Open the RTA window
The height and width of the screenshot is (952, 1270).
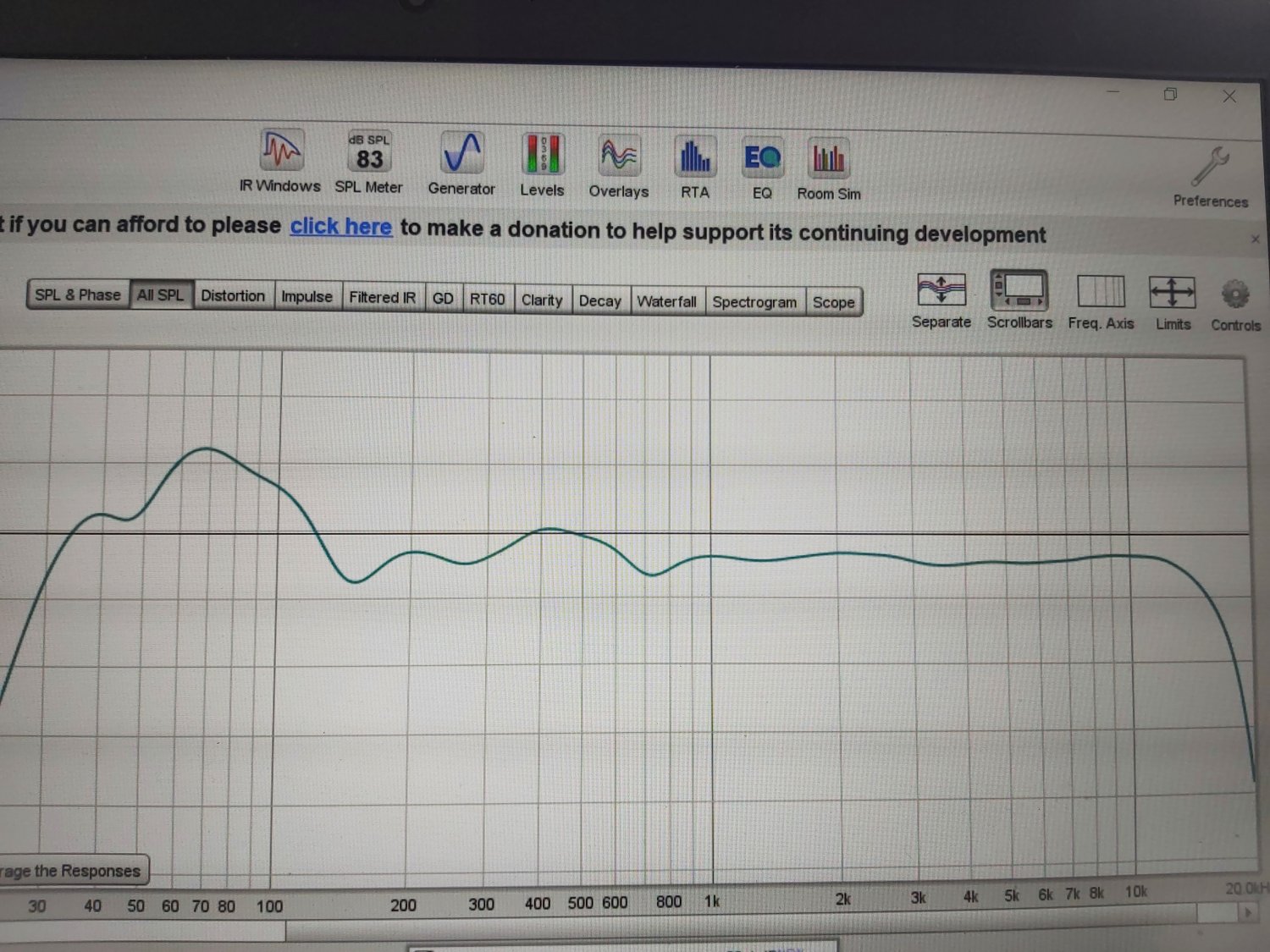click(695, 168)
